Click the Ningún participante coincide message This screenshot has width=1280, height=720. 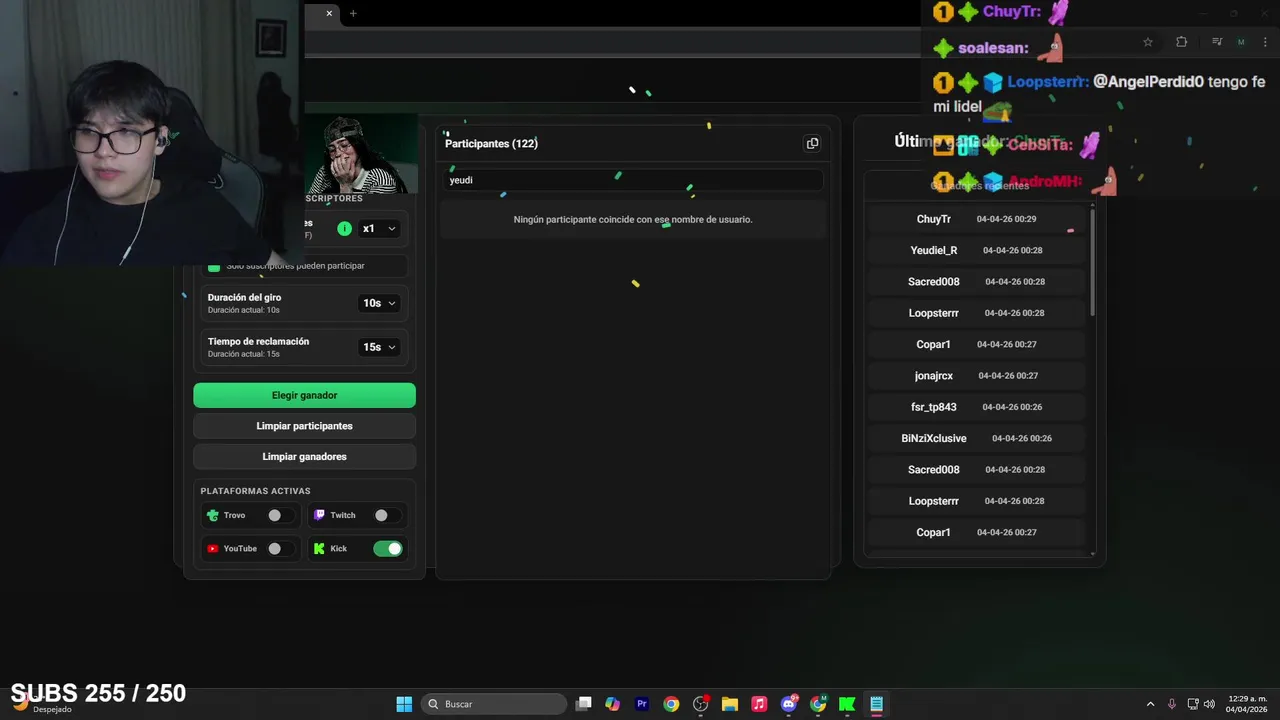tap(633, 219)
